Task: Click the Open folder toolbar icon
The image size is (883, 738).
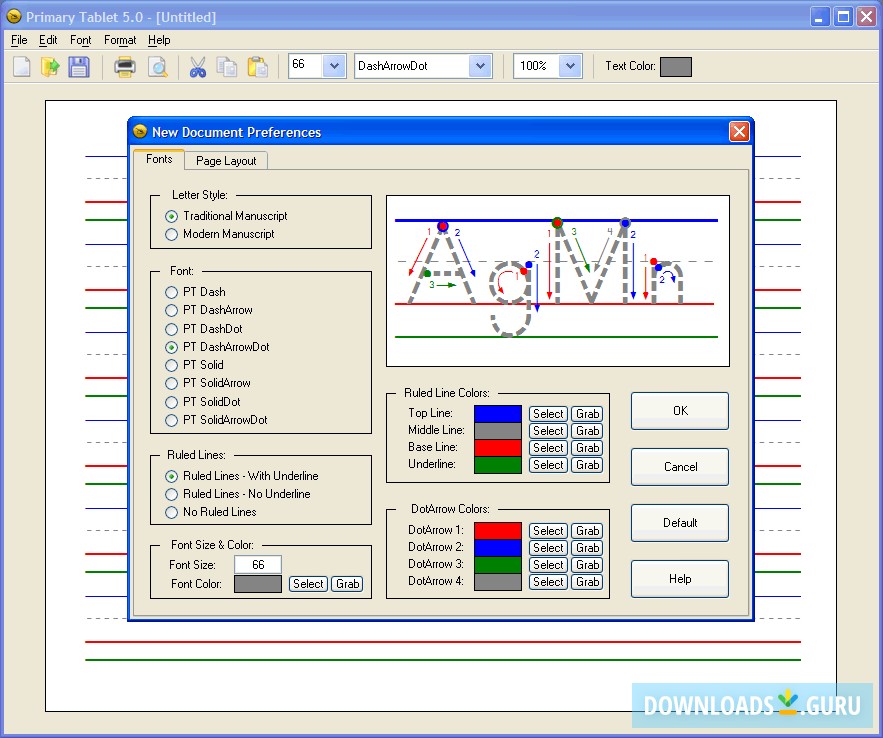Action: (50, 67)
